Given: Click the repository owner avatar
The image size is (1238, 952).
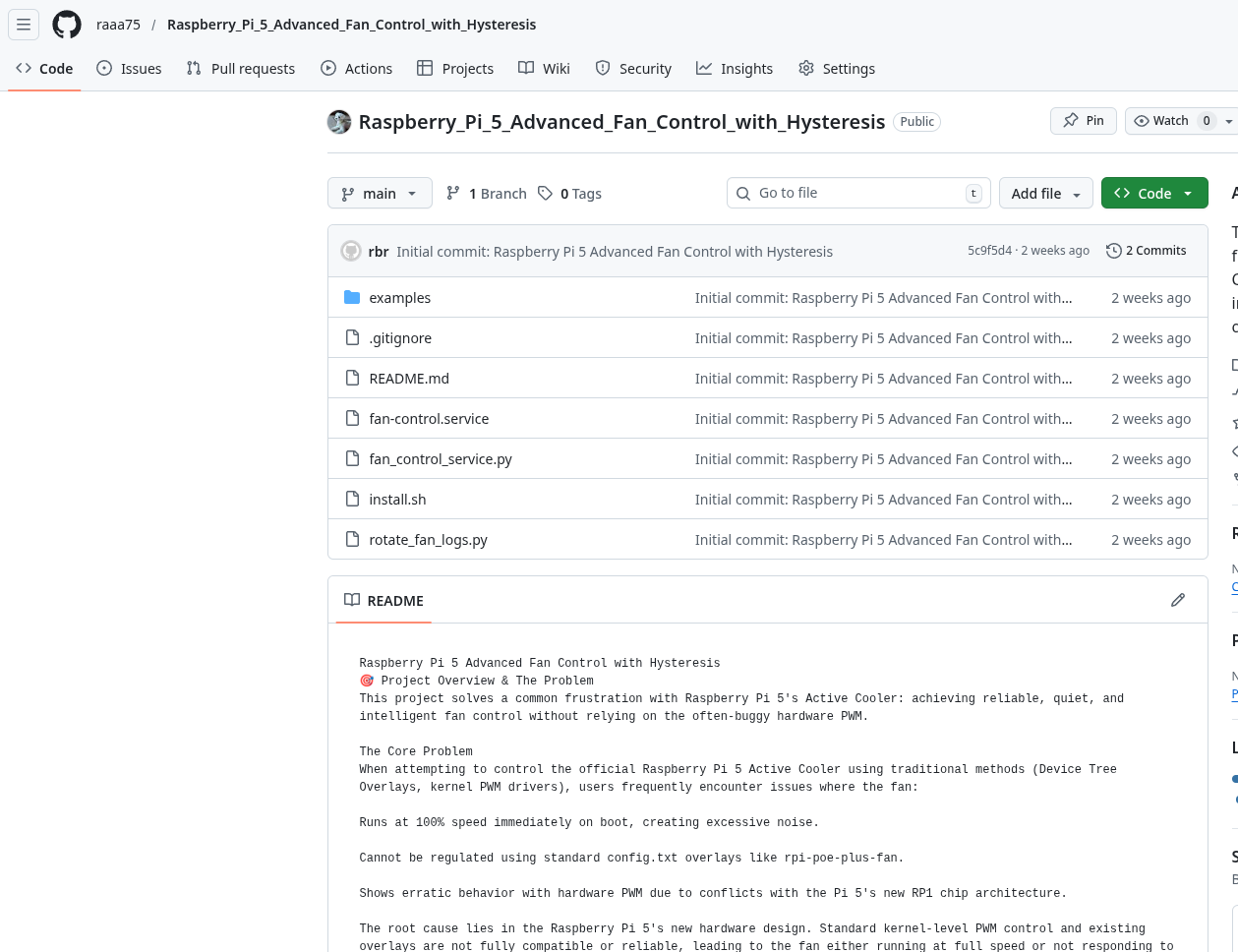Looking at the screenshot, I should point(339,122).
